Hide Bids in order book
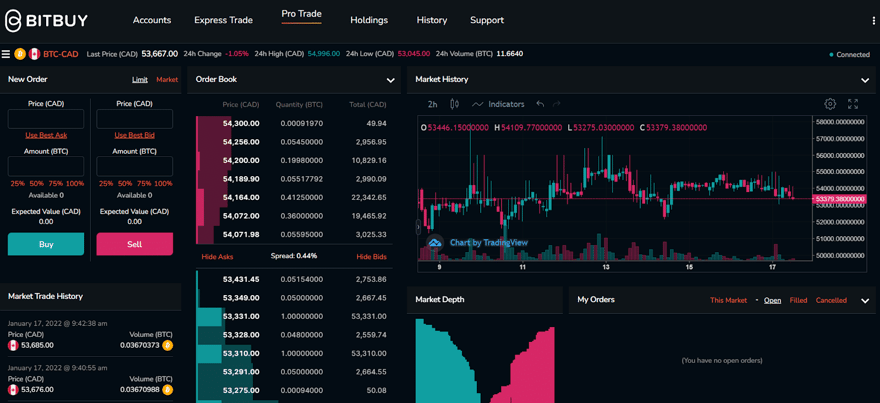Image resolution: width=880 pixels, height=403 pixels. pyautogui.click(x=372, y=257)
